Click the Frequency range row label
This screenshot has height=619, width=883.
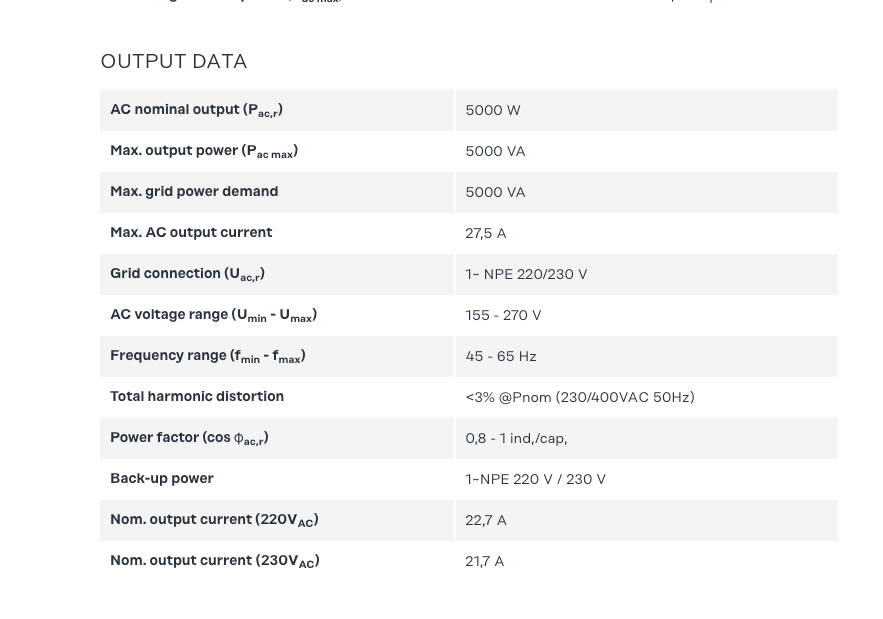[207, 356]
